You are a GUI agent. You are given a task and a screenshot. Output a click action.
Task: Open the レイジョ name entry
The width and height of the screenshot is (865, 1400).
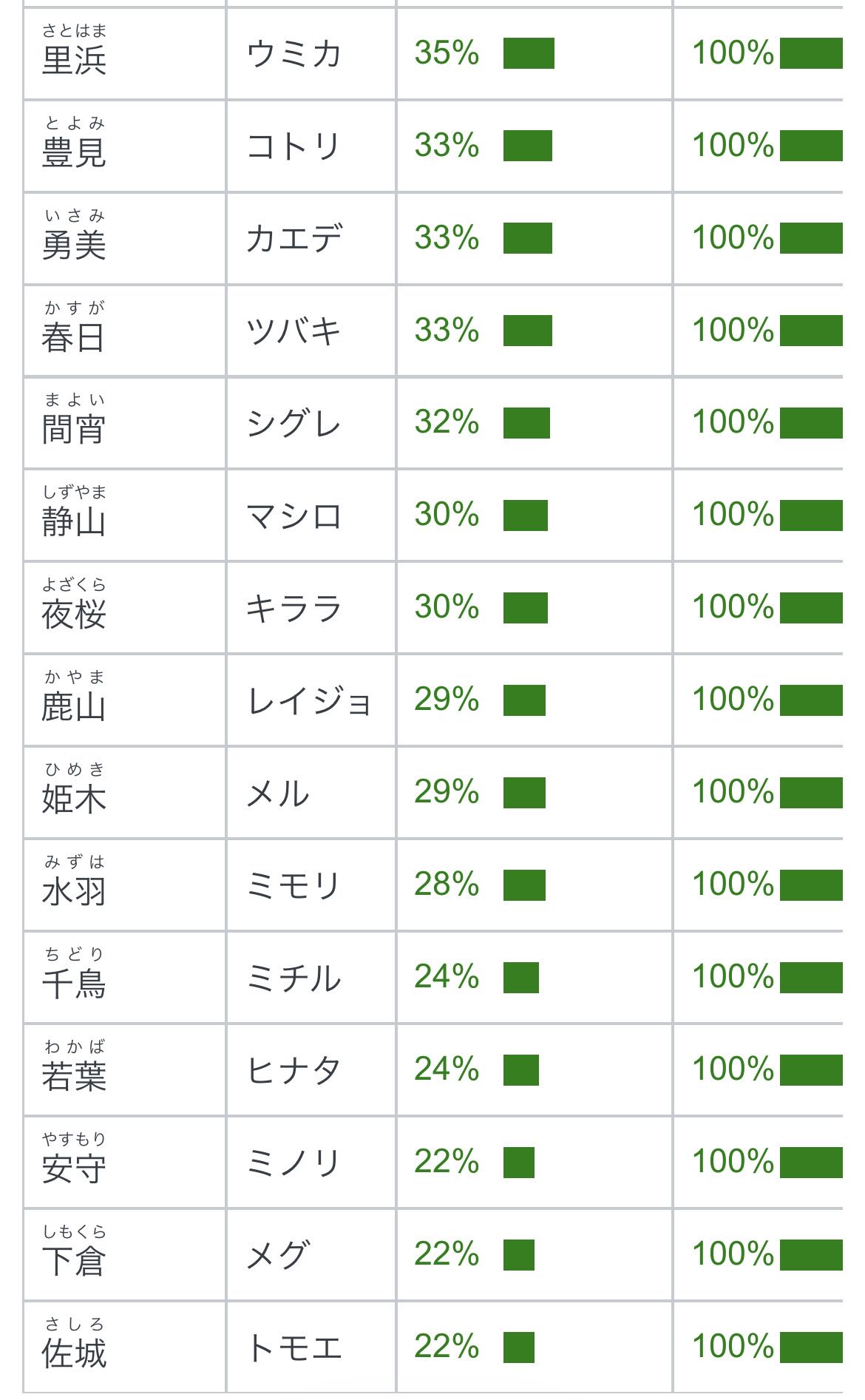pyautogui.click(x=309, y=700)
